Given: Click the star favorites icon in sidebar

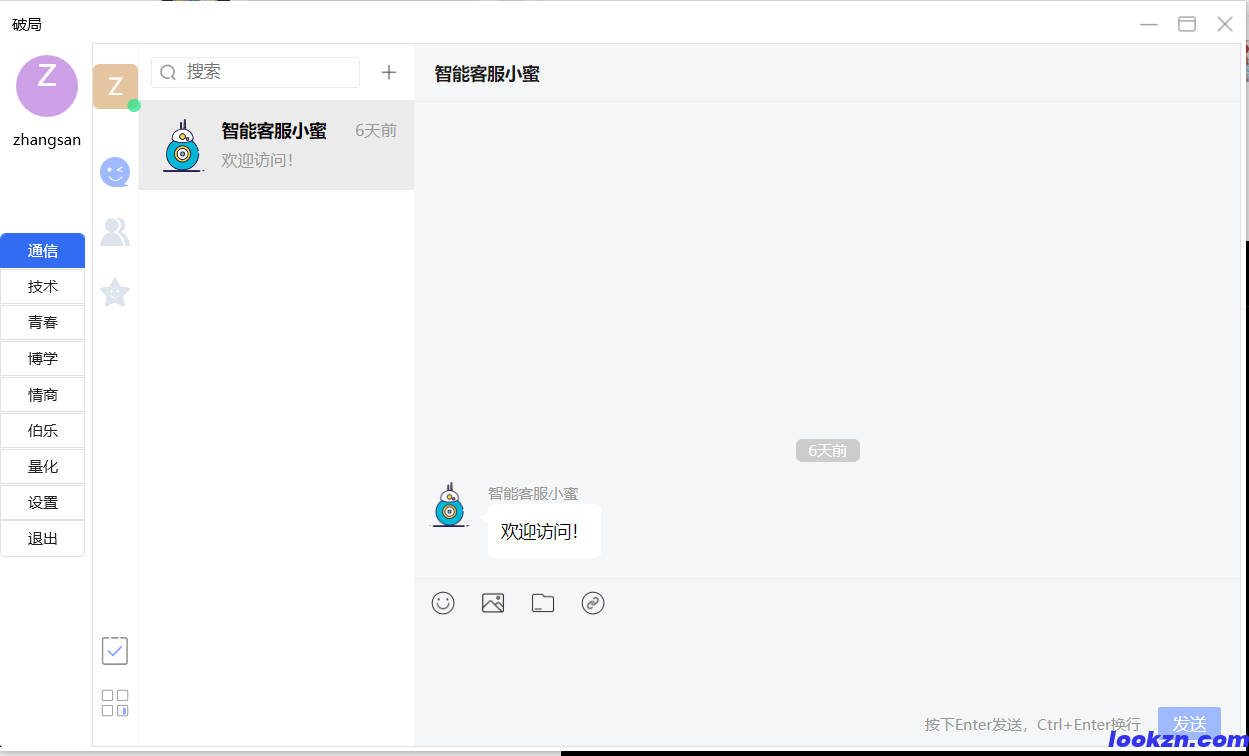Looking at the screenshot, I should [115, 292].
